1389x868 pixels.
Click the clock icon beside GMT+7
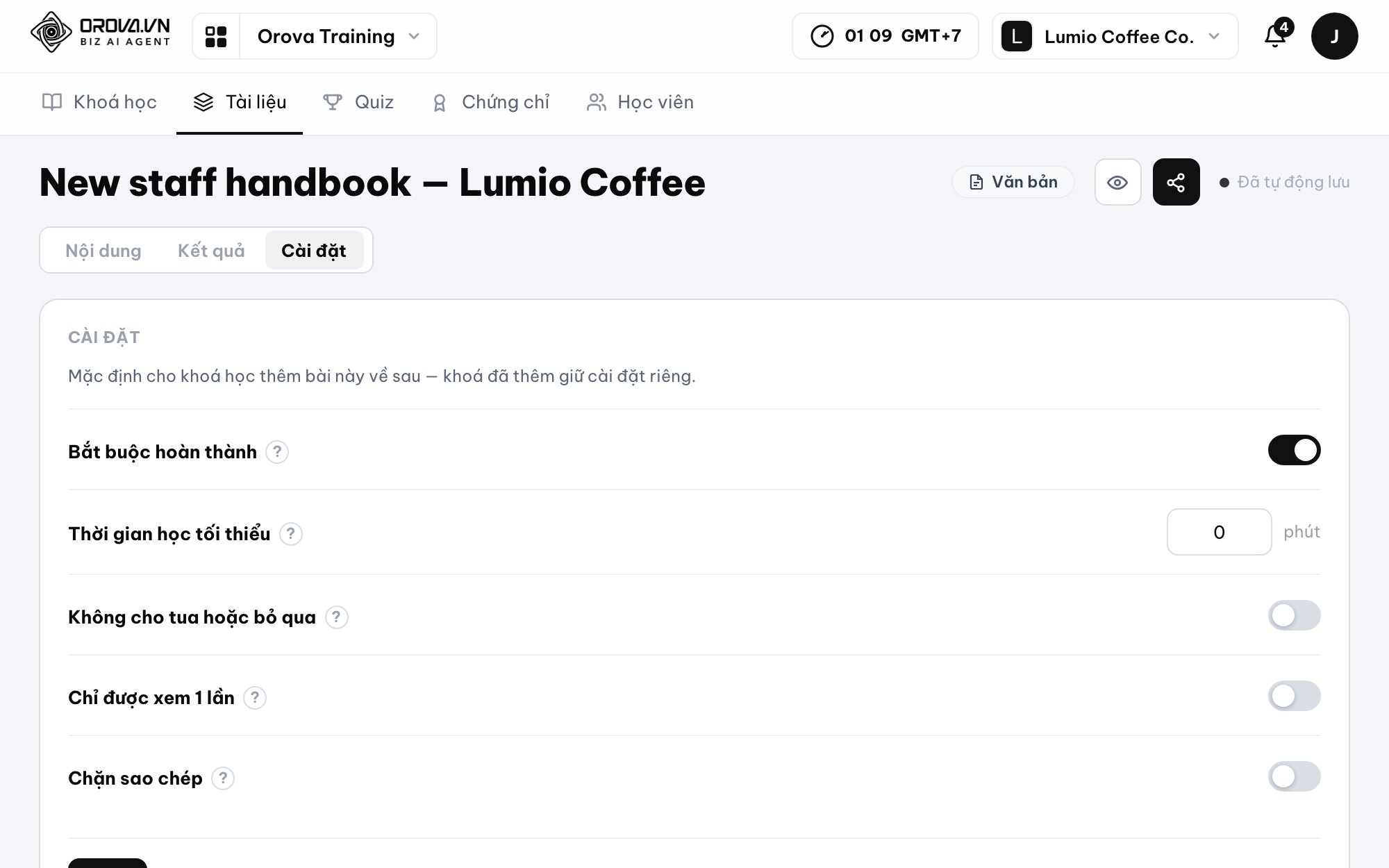coord(822,36)
